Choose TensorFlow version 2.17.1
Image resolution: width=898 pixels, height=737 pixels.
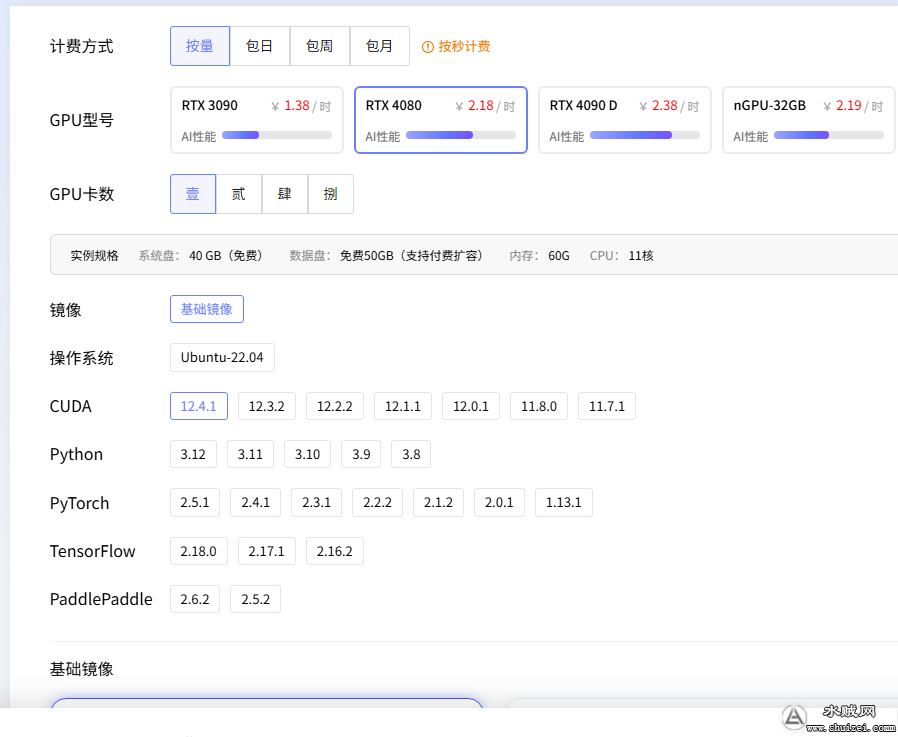(x=267, y=551)
